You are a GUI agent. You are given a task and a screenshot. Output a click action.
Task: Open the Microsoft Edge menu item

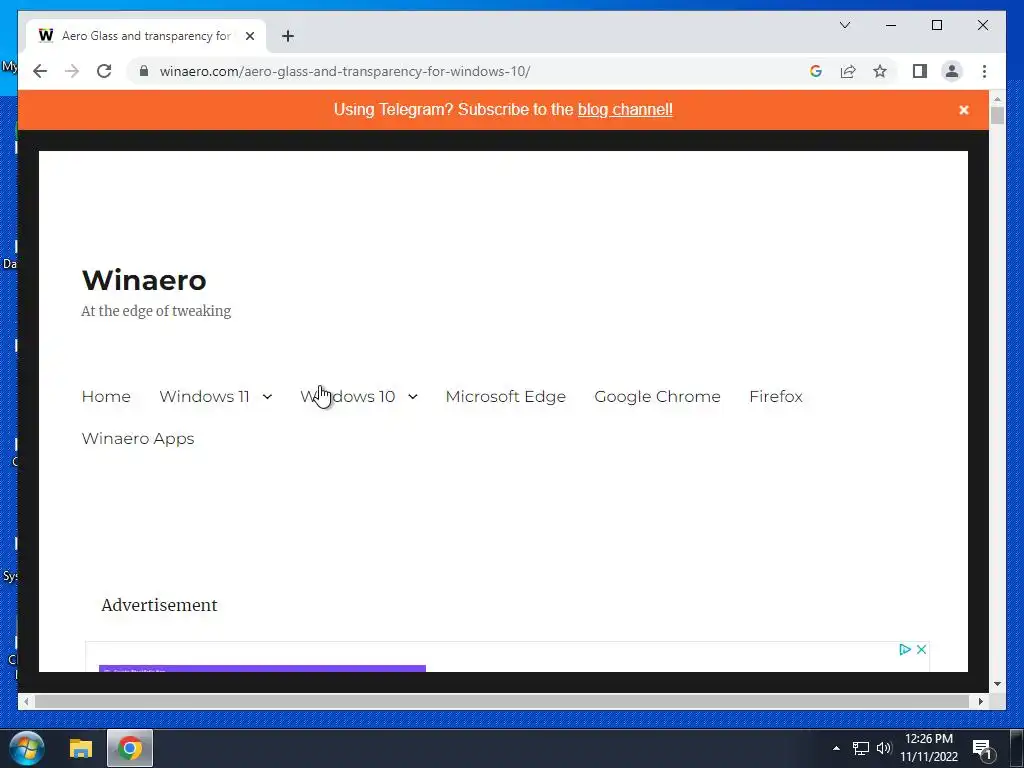click(x=505, y=396)
